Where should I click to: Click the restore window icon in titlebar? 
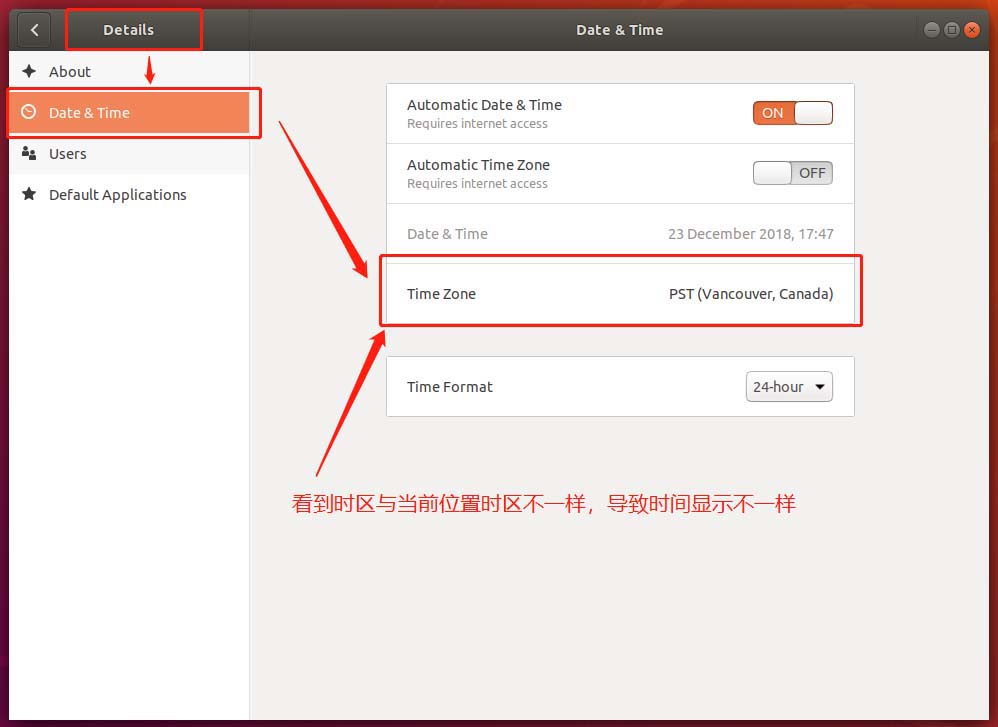[x=950, y=29]
